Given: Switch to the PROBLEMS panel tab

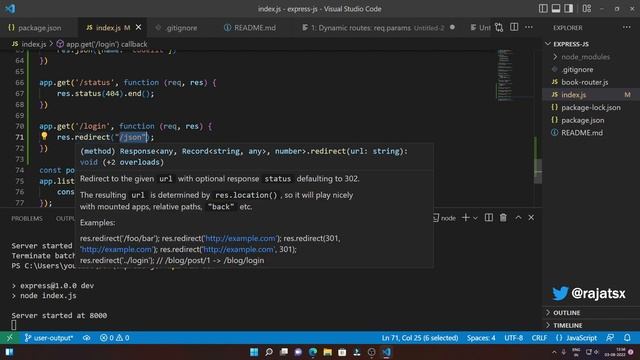Looking at the screenshot, I should coord(27,218).
